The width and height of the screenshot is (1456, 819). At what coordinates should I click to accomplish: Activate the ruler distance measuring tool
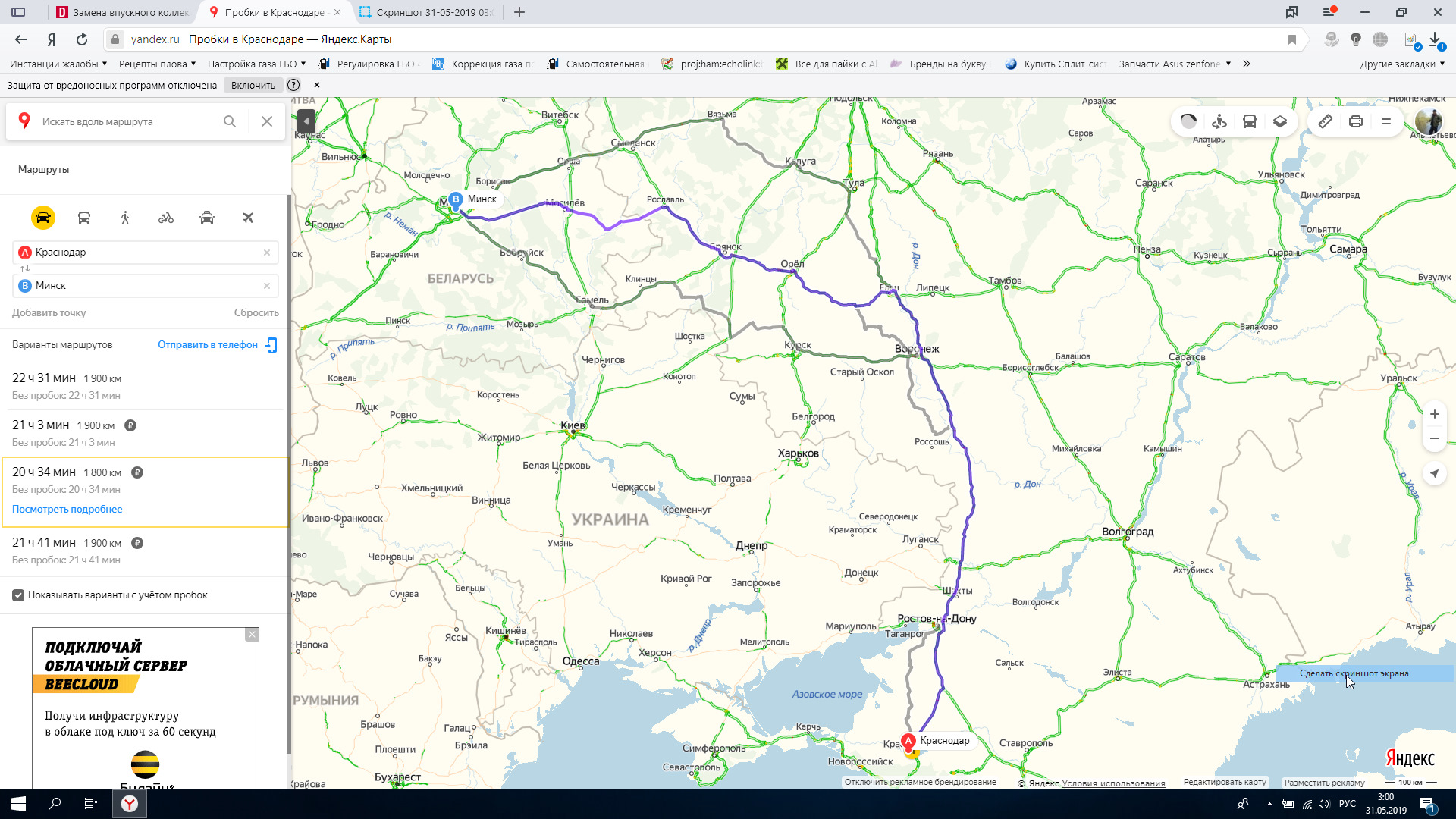coord(1326,121)
